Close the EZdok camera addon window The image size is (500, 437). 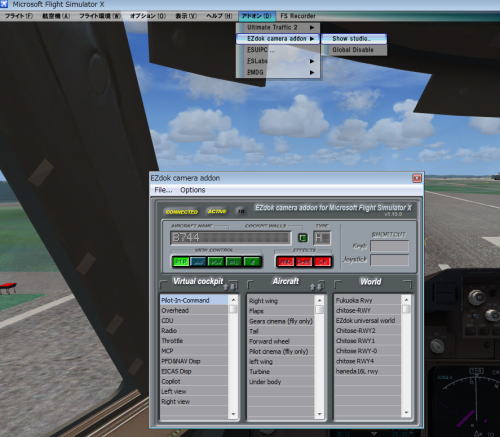pos(417,178)
